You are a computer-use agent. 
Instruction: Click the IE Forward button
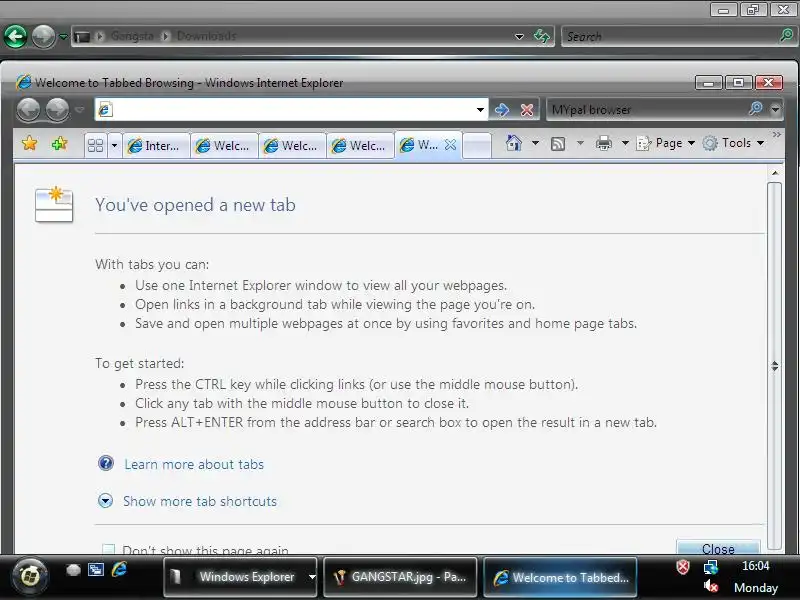coord(57,109)
